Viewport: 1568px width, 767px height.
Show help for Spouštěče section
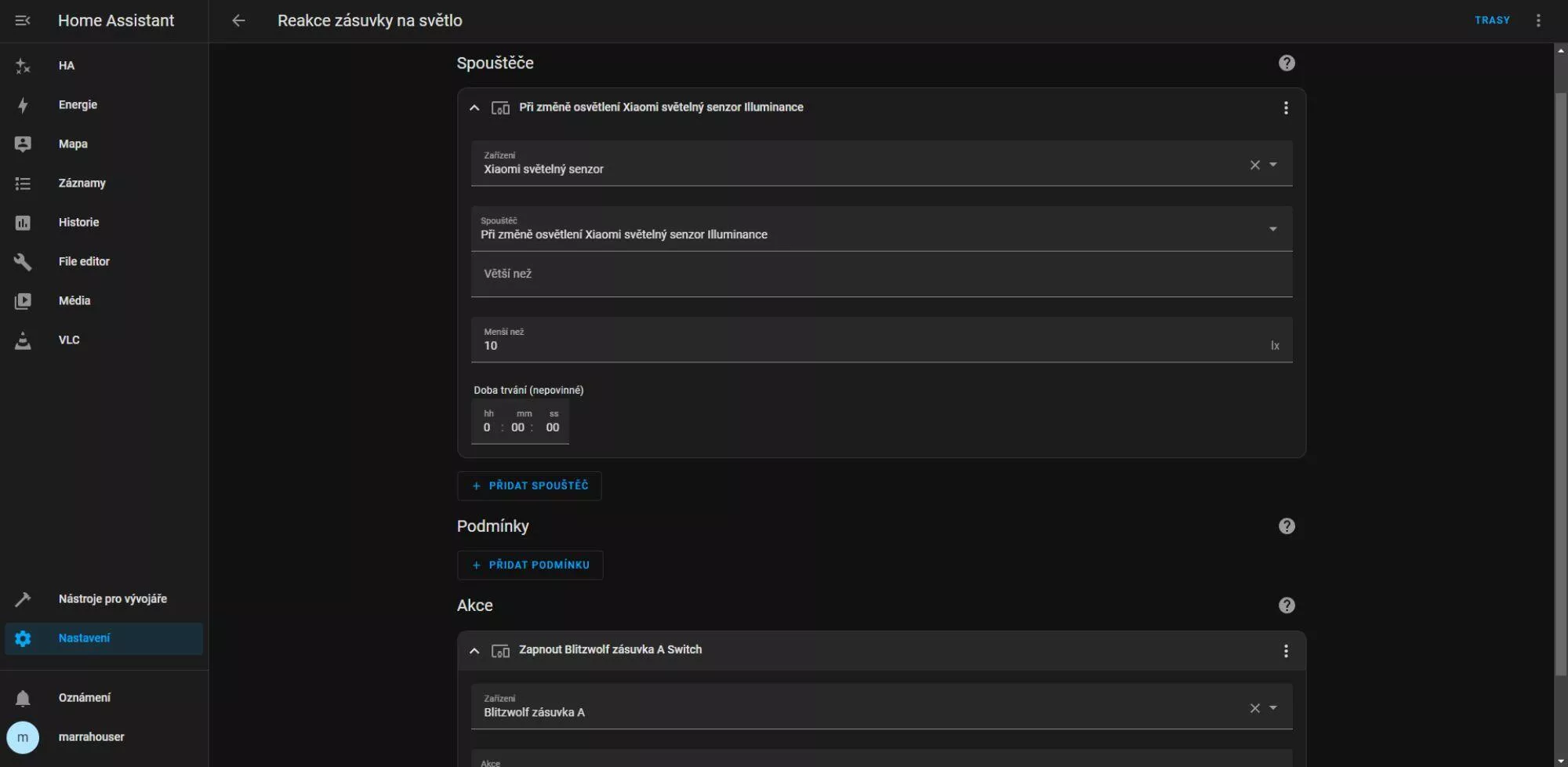point(1287,64)
